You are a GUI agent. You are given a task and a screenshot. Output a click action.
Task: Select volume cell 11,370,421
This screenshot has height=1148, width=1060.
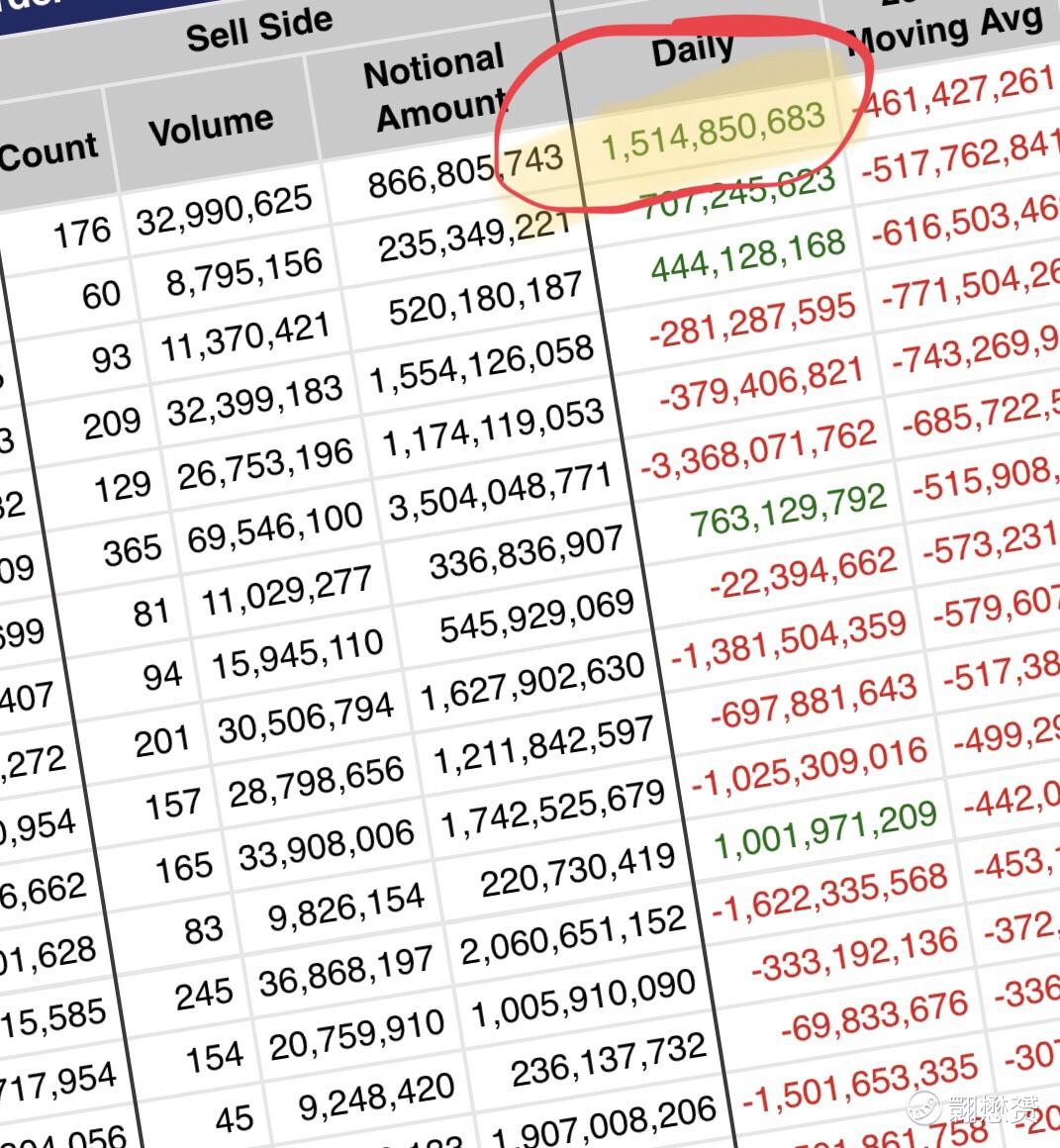pyautogui.click(x=245, y=338)
